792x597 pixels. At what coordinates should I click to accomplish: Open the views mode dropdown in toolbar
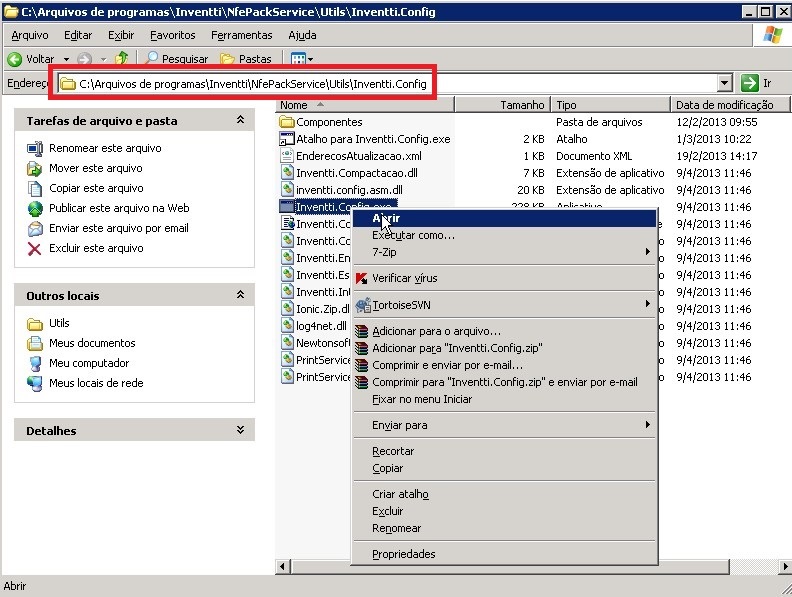[x=302, y=59]
